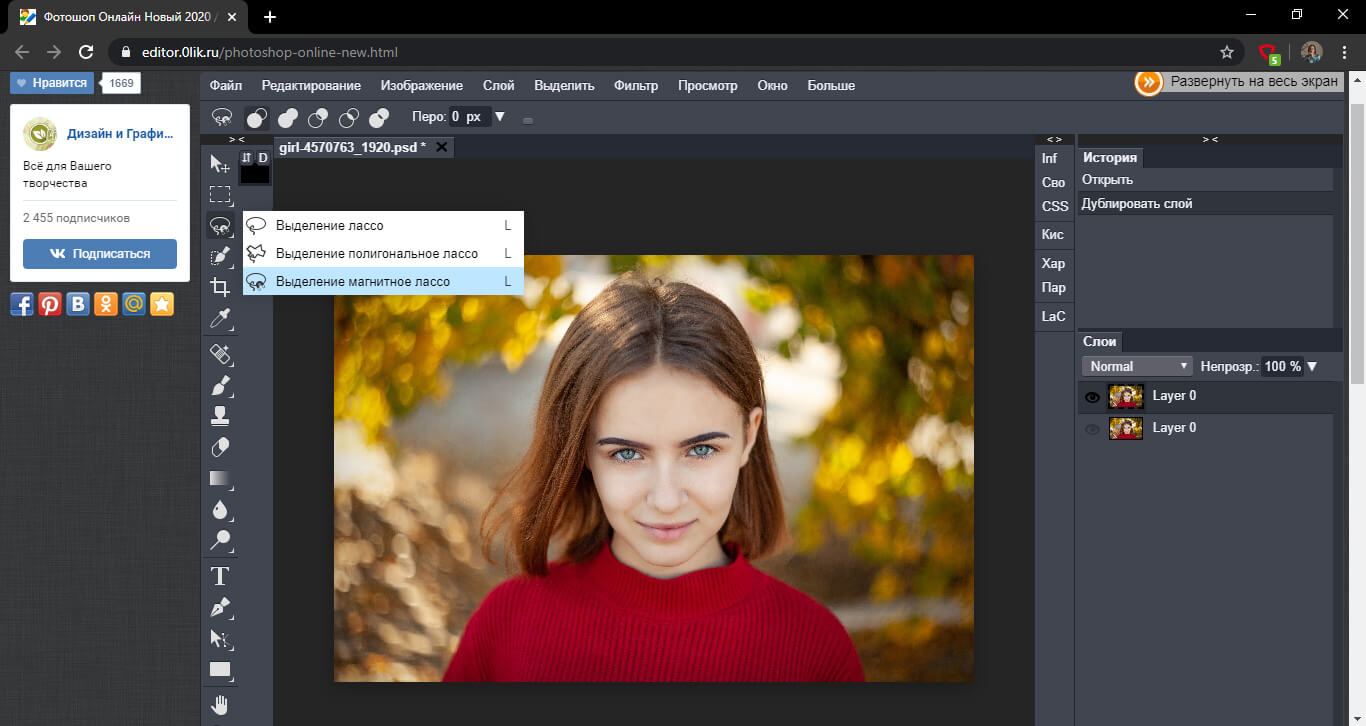Activate the Hand pan tool
This screenshot has height=726, width=1366.
220,705
